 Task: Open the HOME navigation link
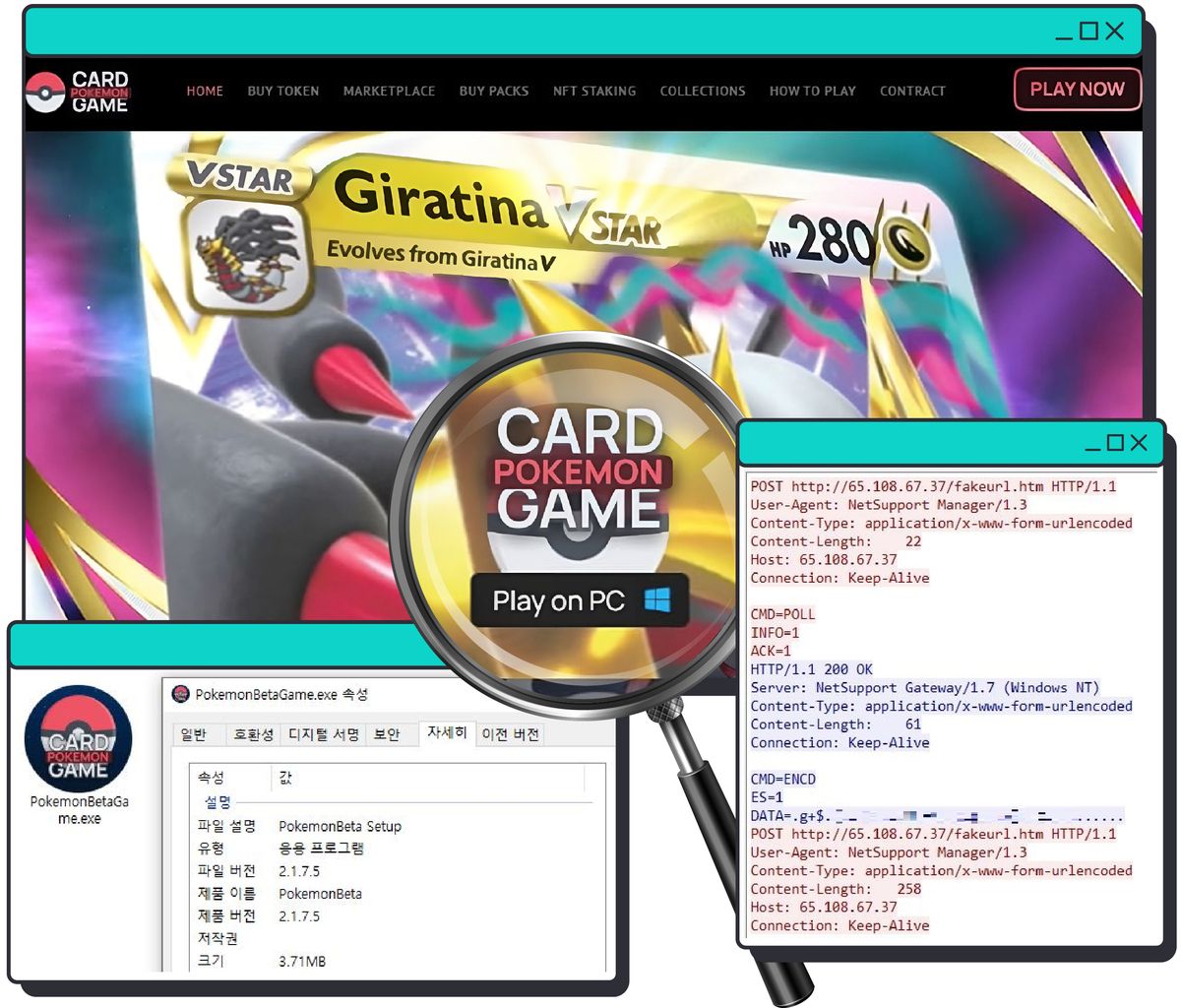click(205, 91)
